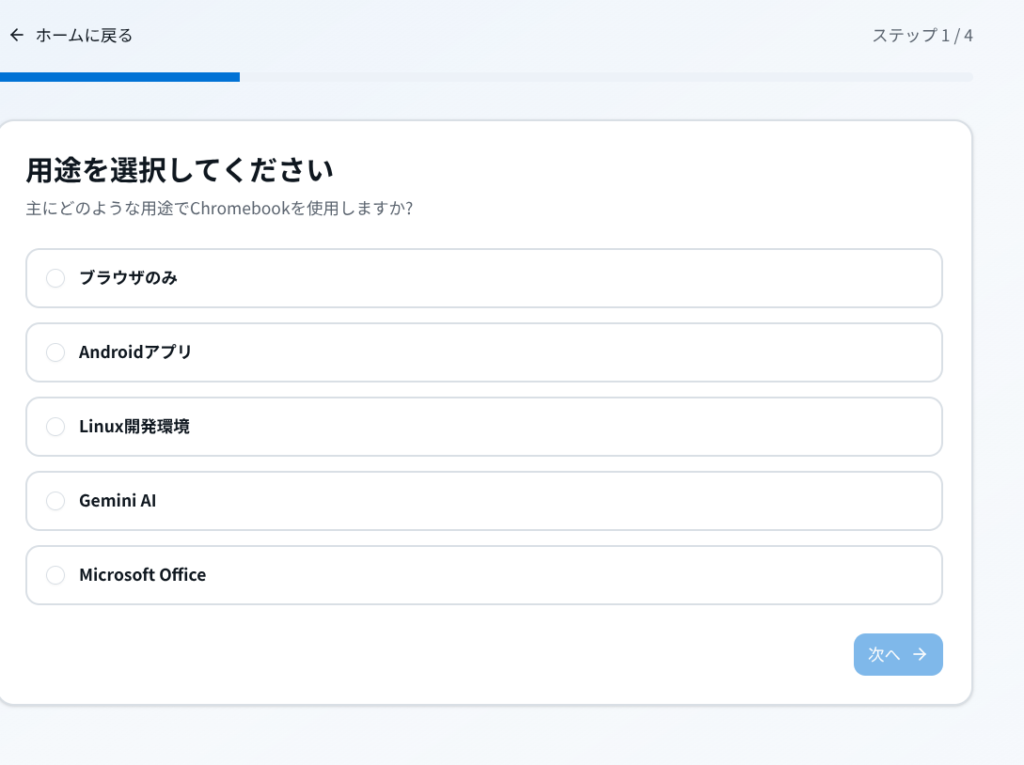The image size is (1024, 765).
Task: Click the Microsoft Office option label text
Action: (142, 575)
